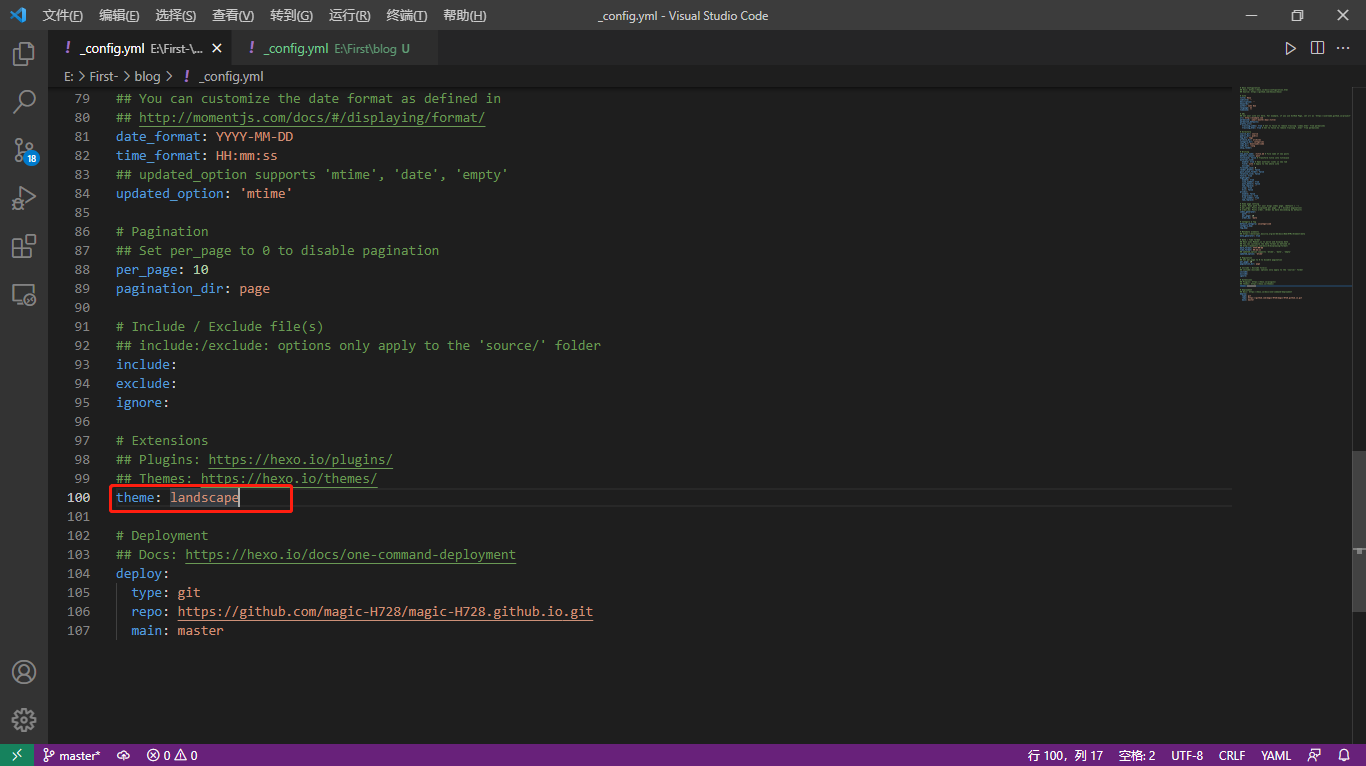Open the one-command-deployment docs link
This screenshot has height=766, width=1366.
(350, 555)
